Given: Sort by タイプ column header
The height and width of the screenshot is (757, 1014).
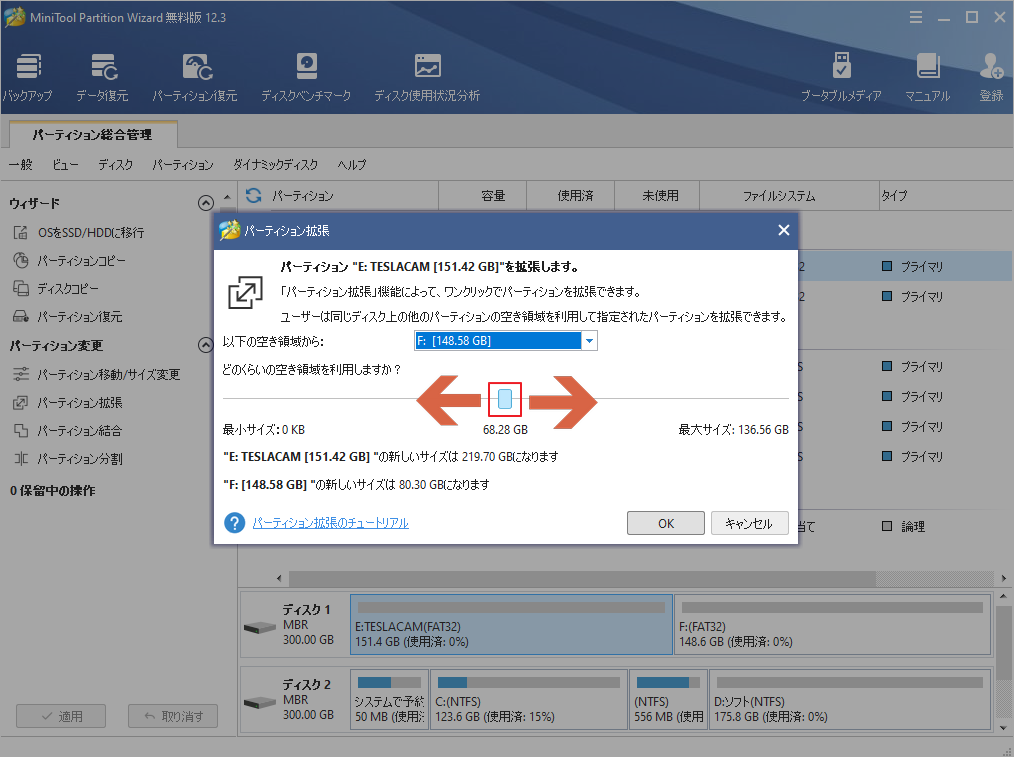Looking at the screenshot, I should point(945,196).
